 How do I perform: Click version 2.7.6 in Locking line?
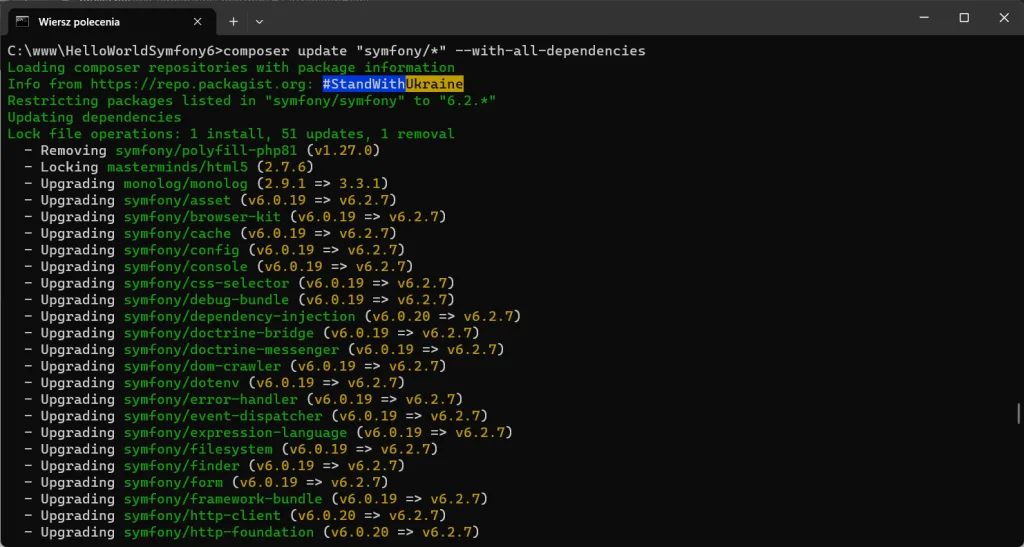click(285, 167)
